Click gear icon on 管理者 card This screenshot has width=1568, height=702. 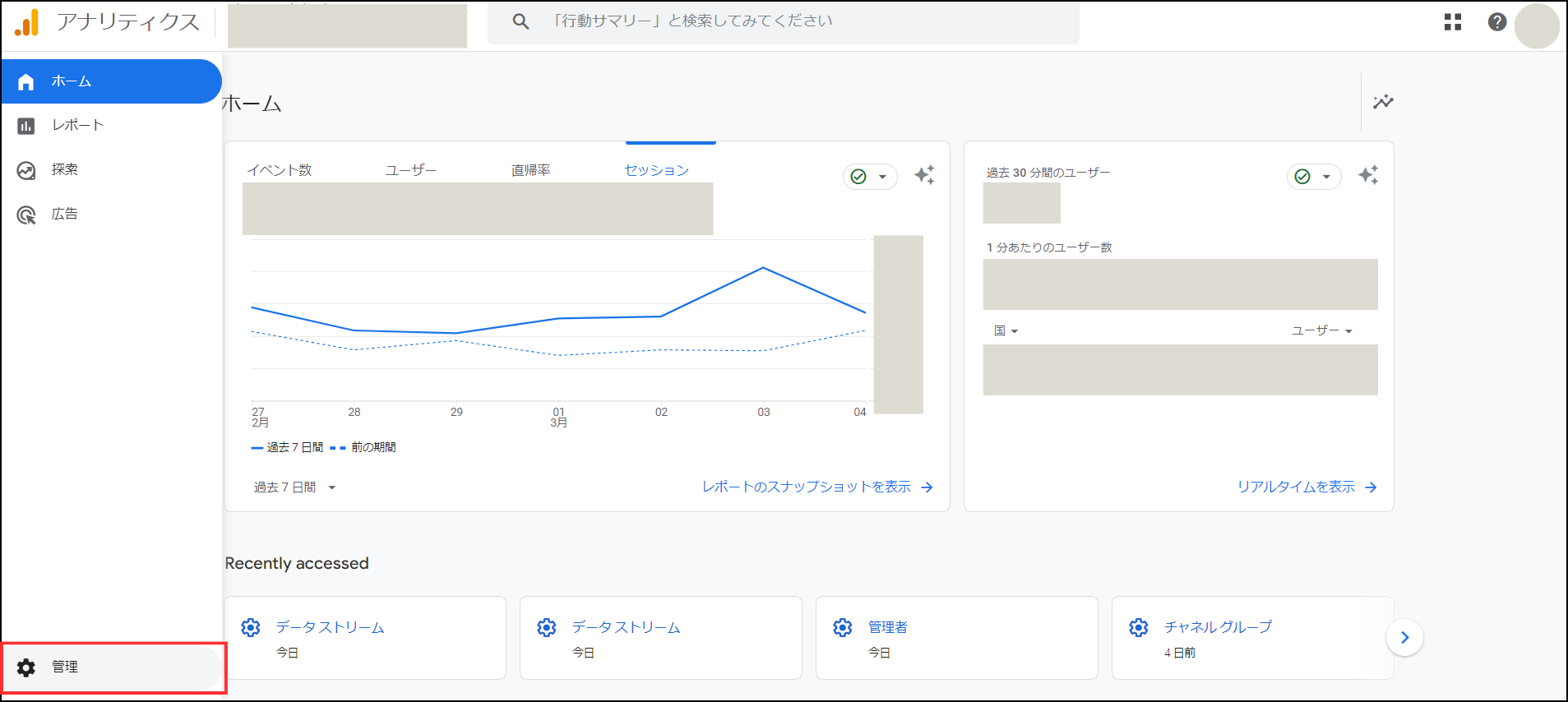(843, 628)
